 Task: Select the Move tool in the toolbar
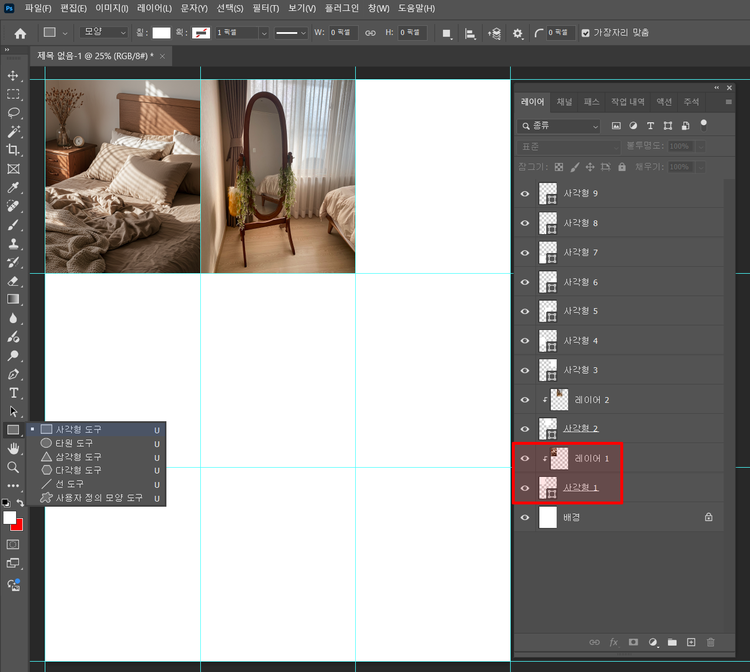tap(13, 76)
